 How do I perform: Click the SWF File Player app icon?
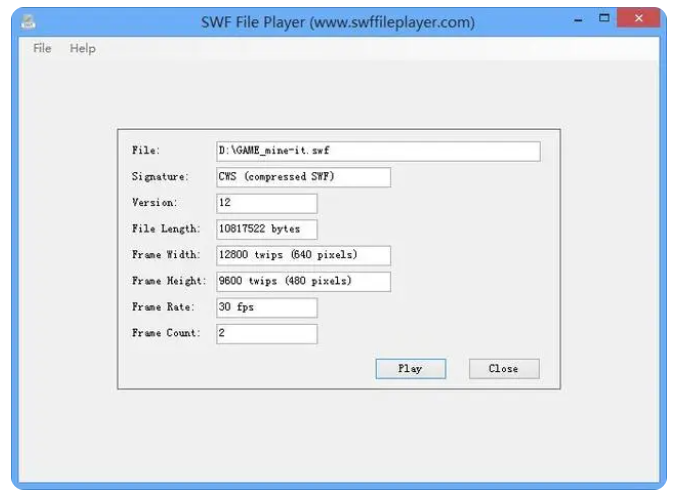coord(29,21)
